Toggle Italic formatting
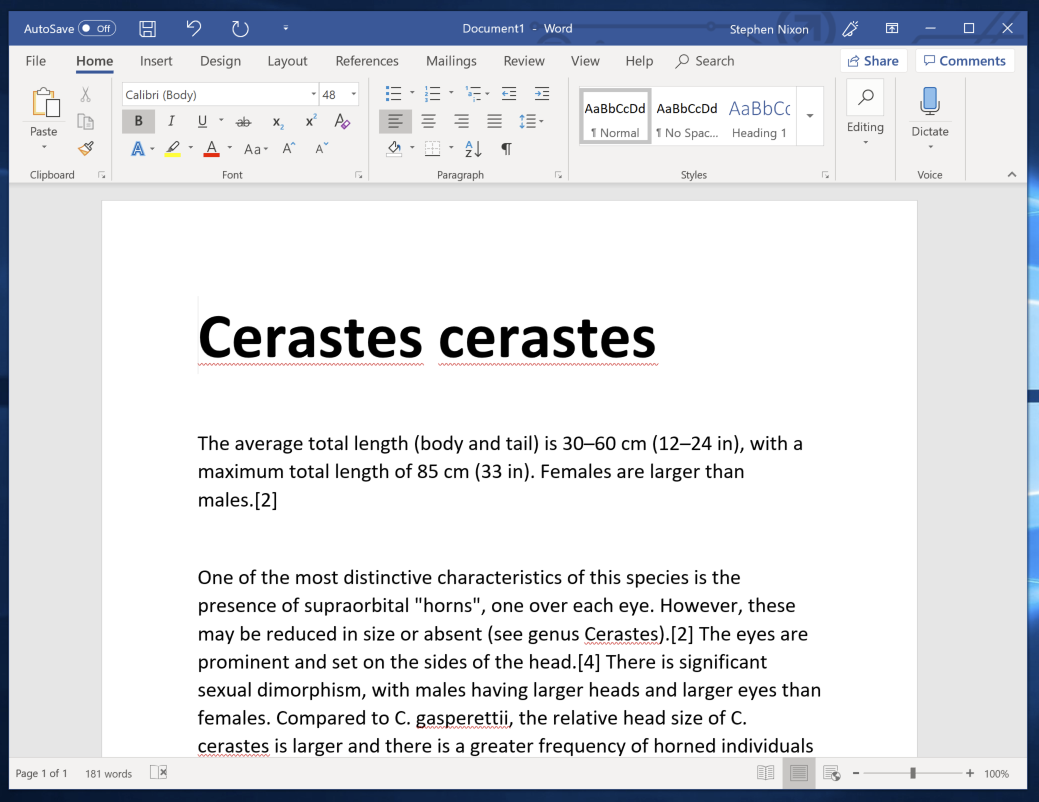The width and height of the screenshot is (1039, 802). (x=171, y=121)
